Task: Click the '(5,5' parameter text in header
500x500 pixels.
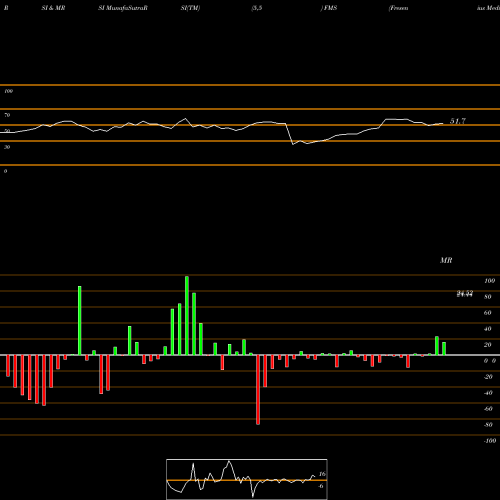Action: click(x=257, y=8)
